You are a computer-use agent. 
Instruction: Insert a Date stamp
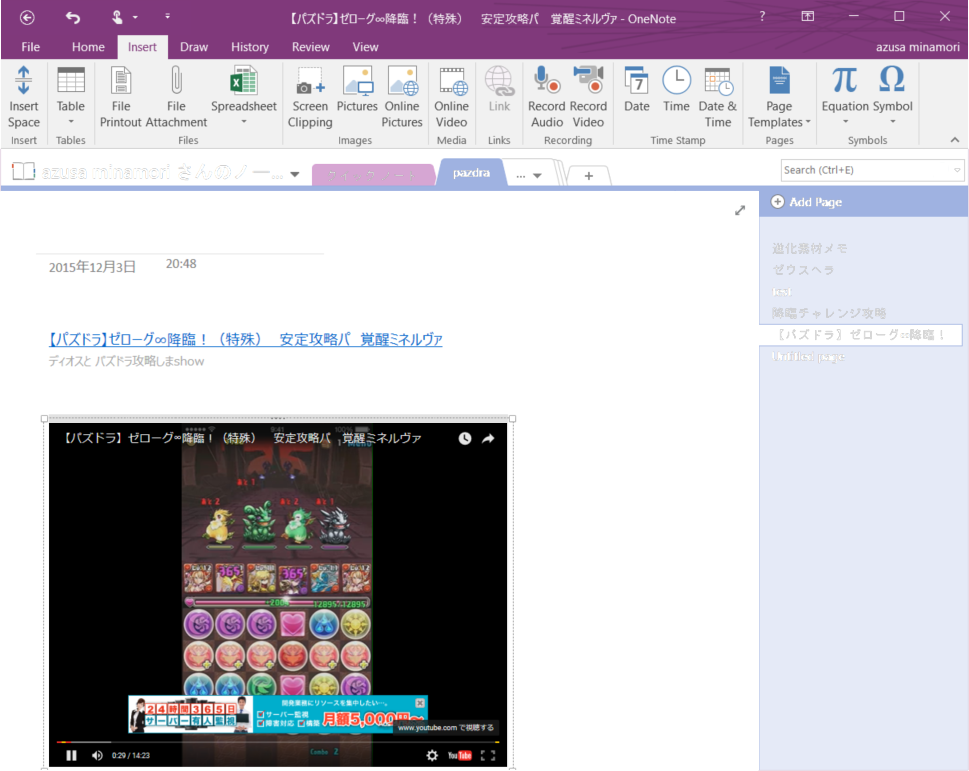pos(636,97)
